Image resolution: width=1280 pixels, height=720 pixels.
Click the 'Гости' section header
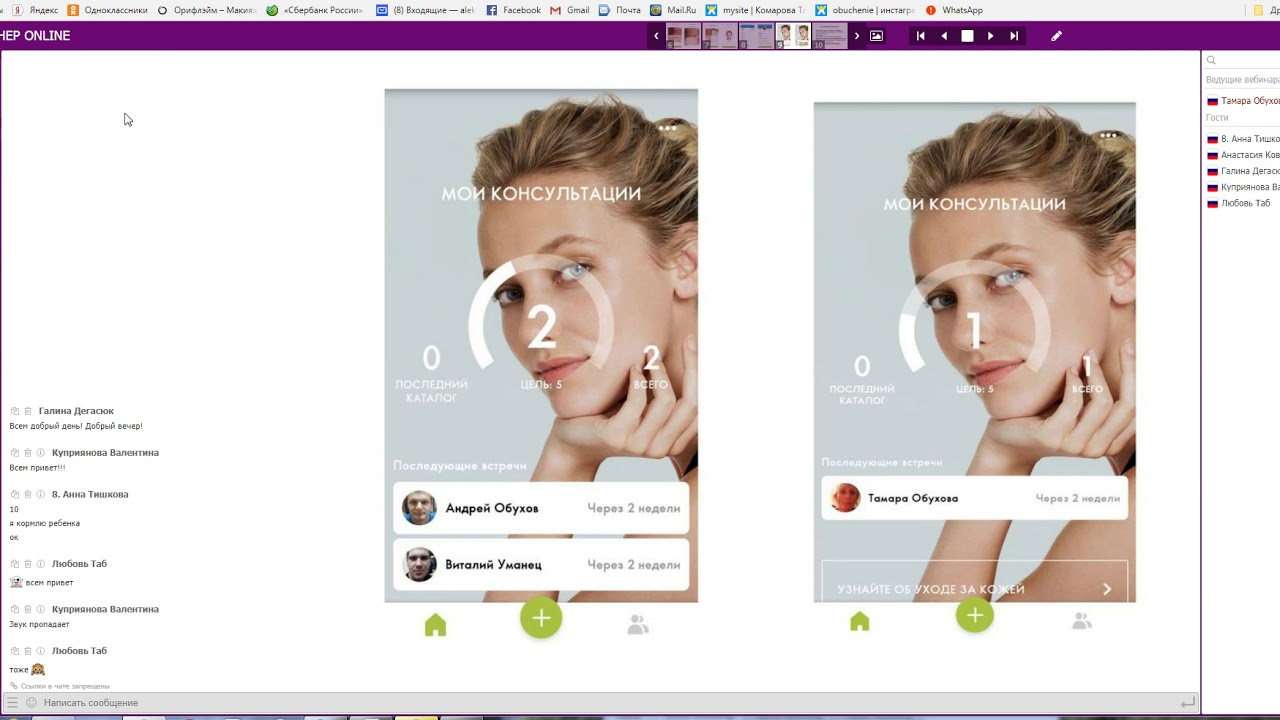pos(1217,118)
